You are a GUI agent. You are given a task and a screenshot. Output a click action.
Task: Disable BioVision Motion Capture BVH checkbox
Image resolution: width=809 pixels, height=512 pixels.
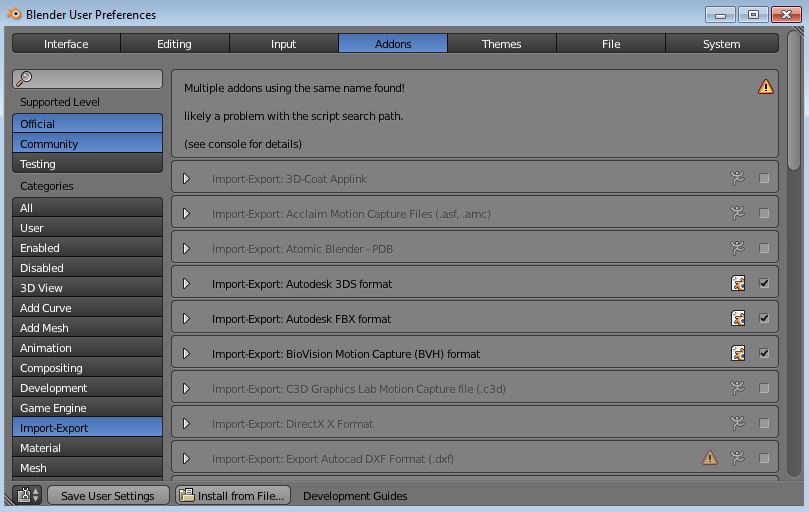click(764, 354)
